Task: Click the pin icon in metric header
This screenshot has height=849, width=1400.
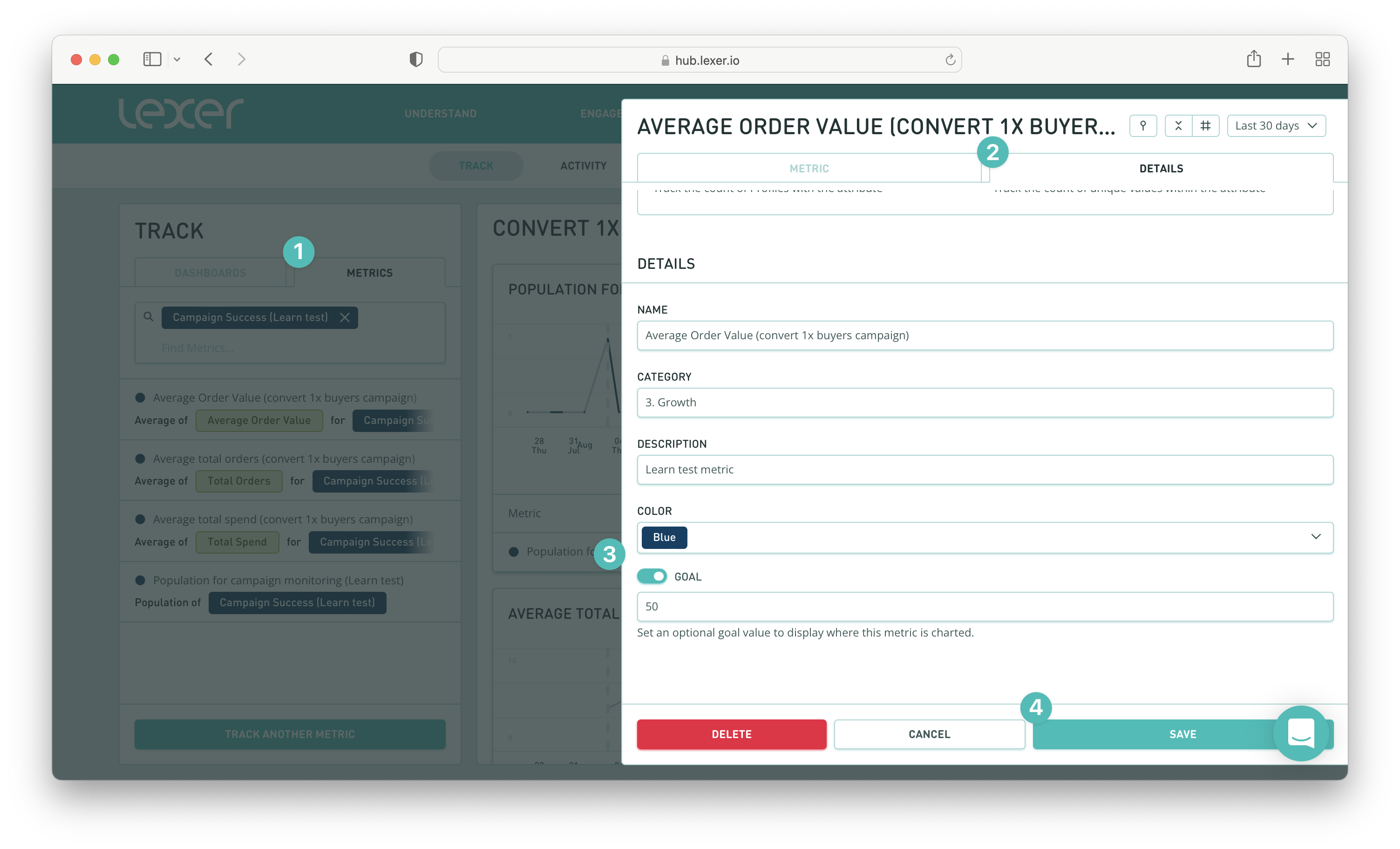Action: pos(1142,126)
